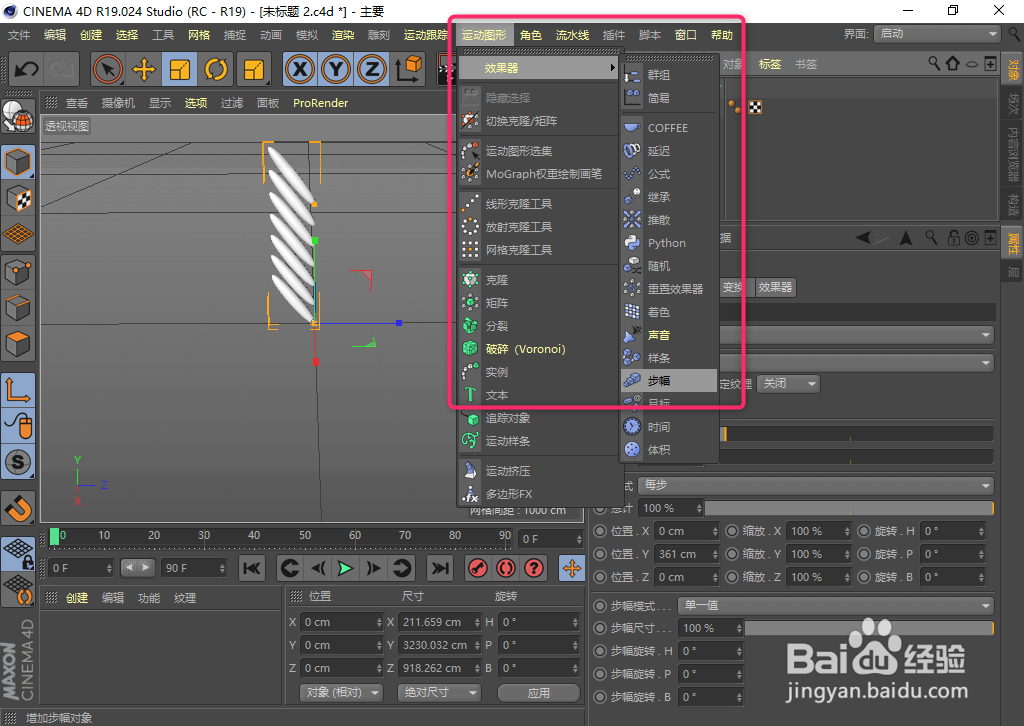Select PolyFX menu entry
Viewport: 1024px width, 726px height.
point(538,494)
